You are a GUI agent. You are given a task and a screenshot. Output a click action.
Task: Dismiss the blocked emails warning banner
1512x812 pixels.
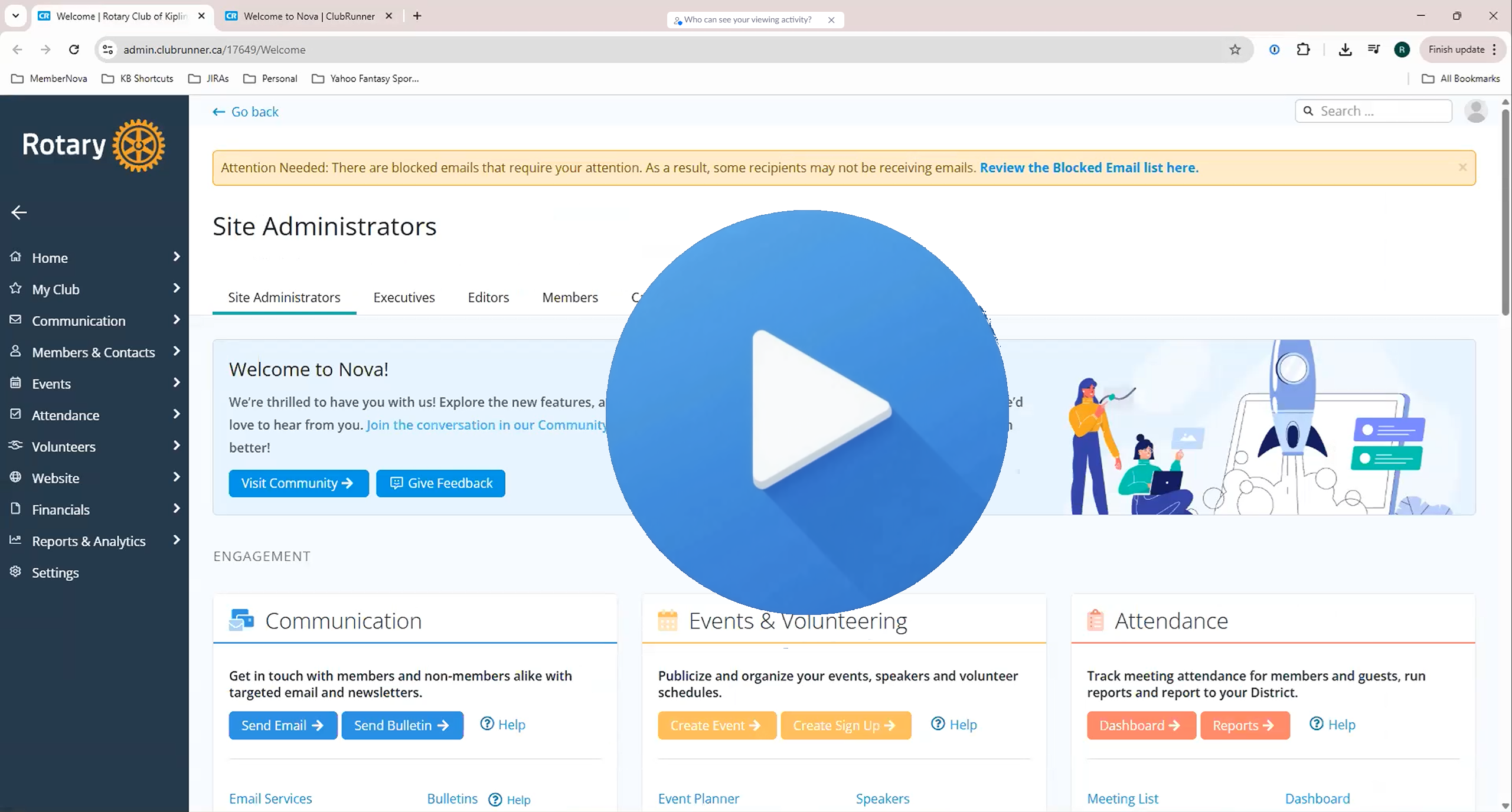click(1462, 168)
